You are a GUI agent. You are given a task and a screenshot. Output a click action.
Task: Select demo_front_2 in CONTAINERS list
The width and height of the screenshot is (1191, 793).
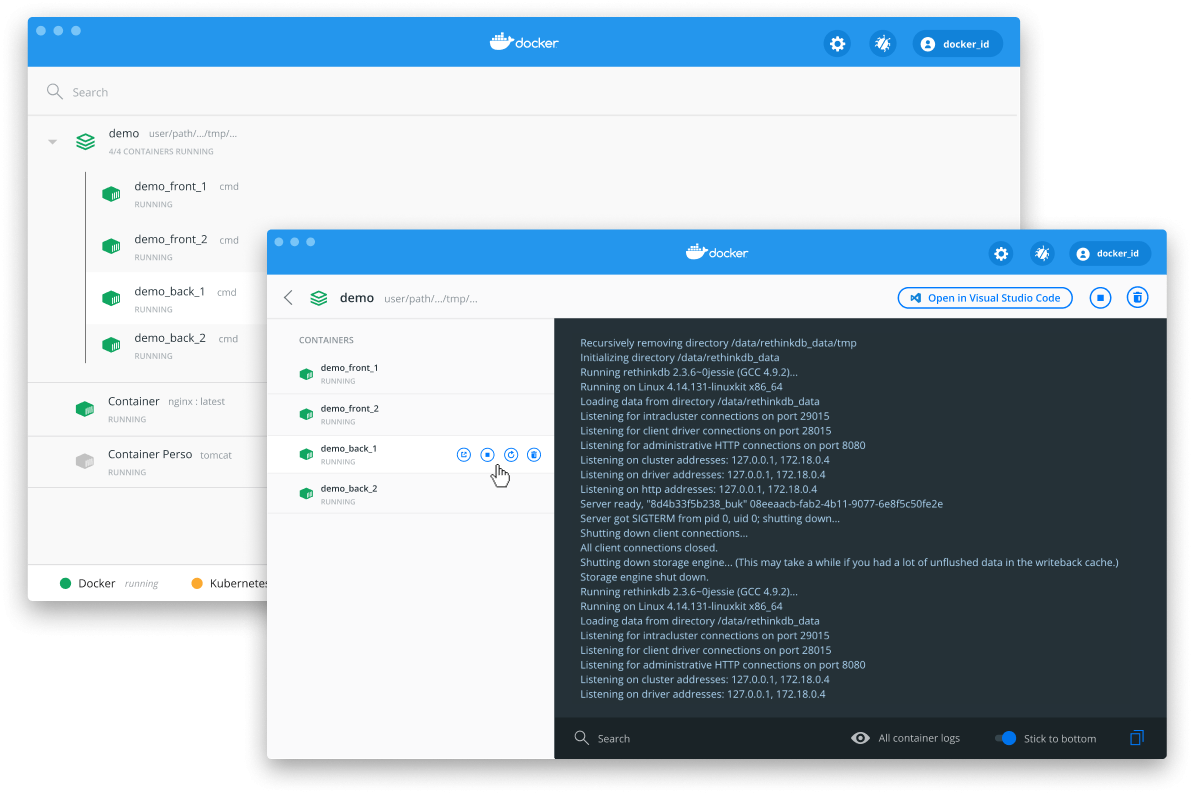[x=410, y=414]
